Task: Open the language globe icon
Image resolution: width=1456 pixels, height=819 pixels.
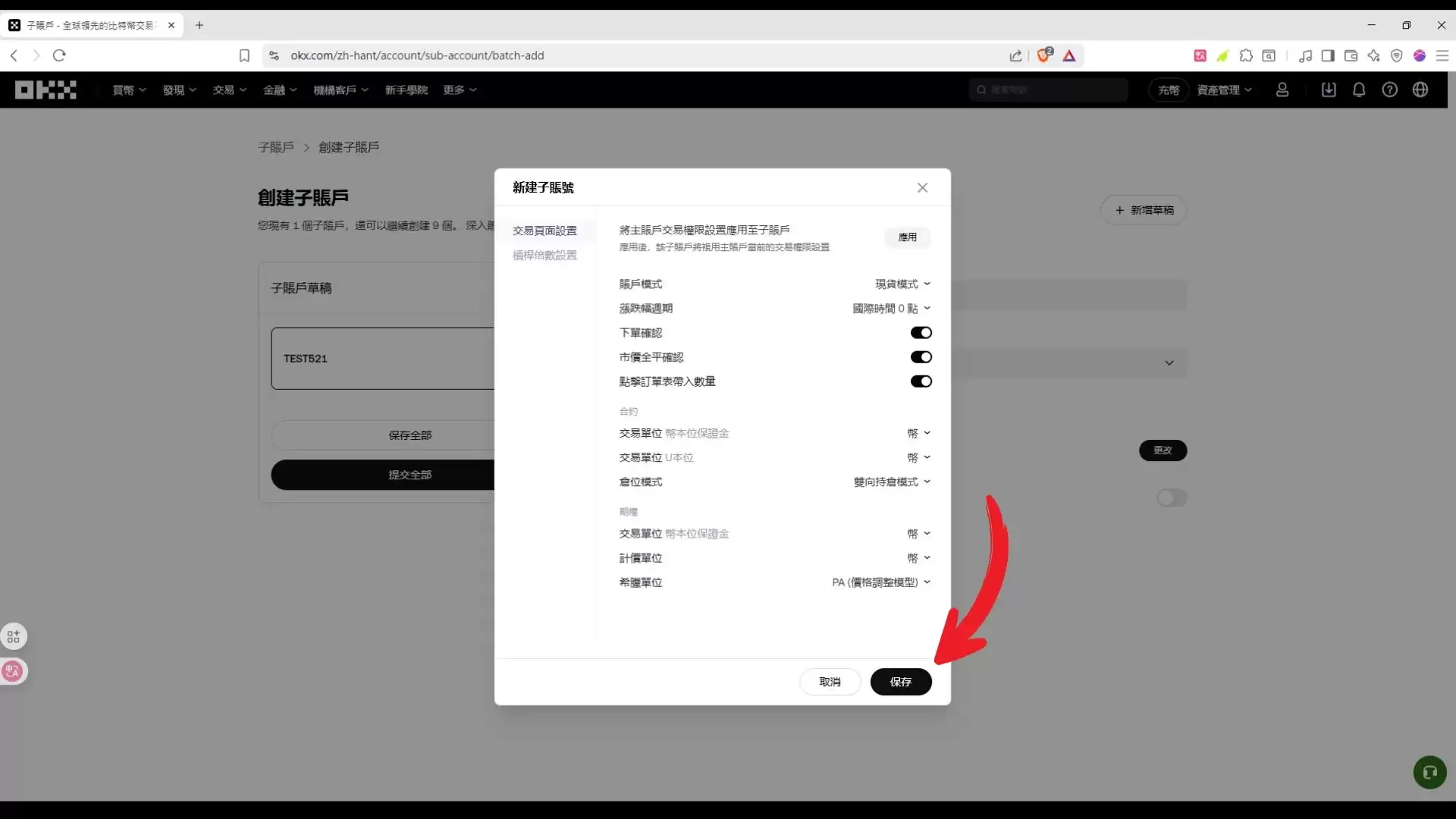Action: point(1421,89)
